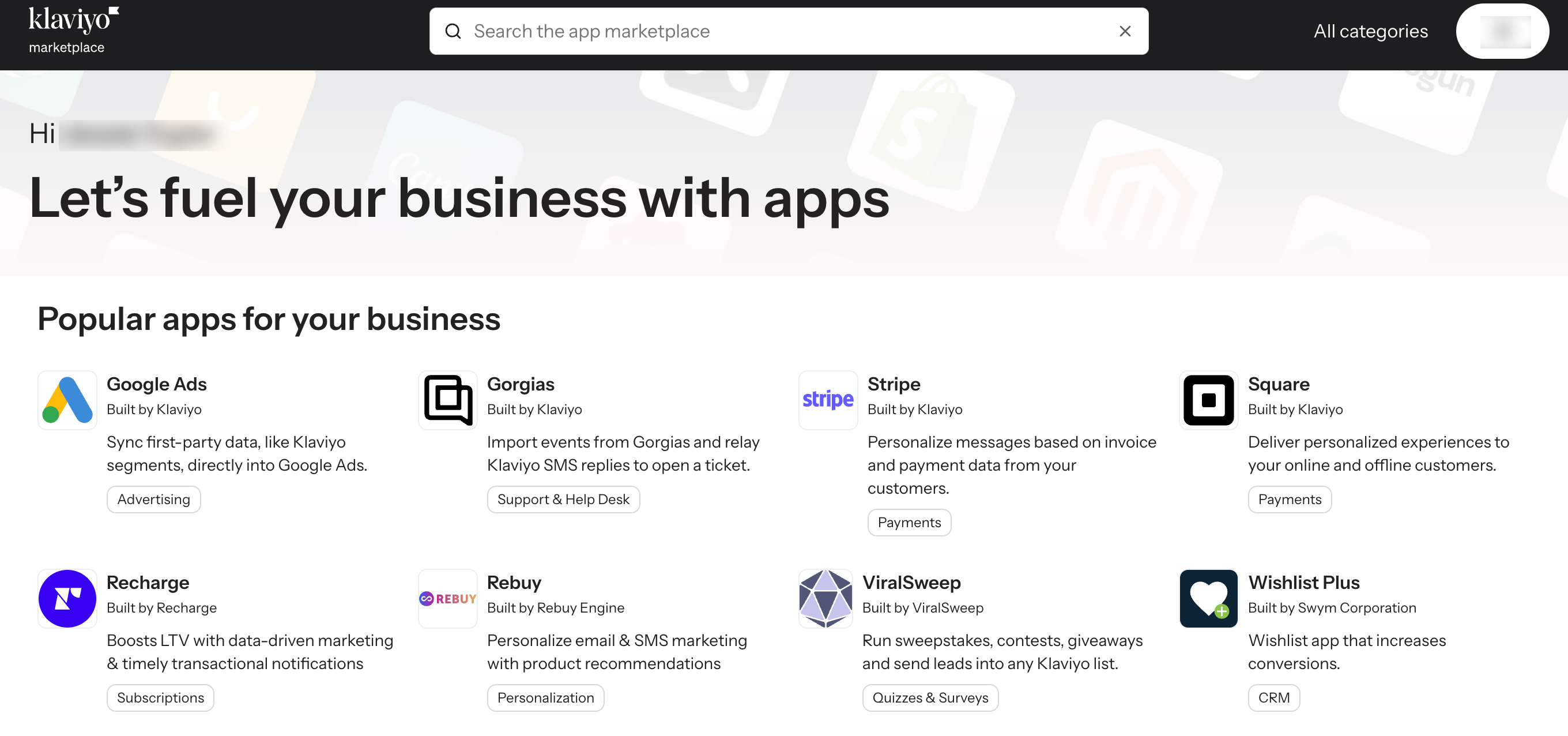Choose the Quizzes & Surveys tag
The width and height of the screenshot is (1568, 736).
pyautogui.click(x=929, y=697)
